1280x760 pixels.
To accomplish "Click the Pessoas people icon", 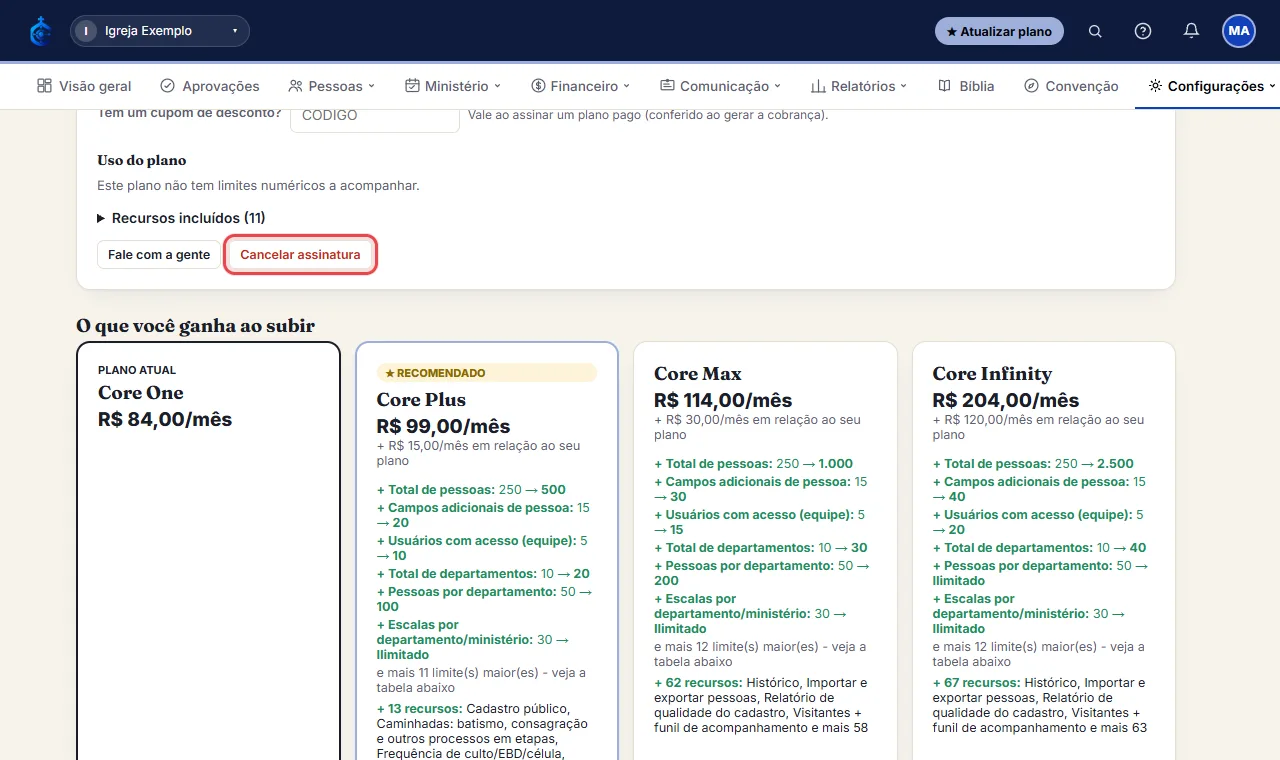I will coord(295,86).
